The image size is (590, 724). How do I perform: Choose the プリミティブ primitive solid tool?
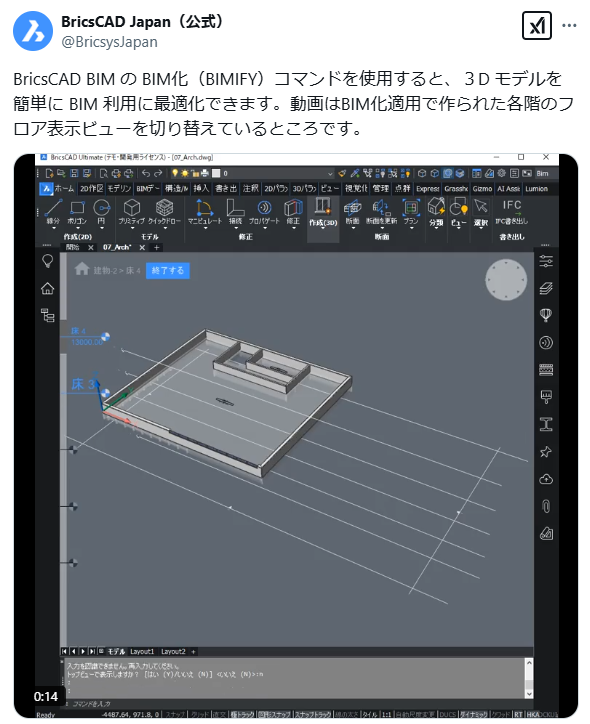point(132,211)
